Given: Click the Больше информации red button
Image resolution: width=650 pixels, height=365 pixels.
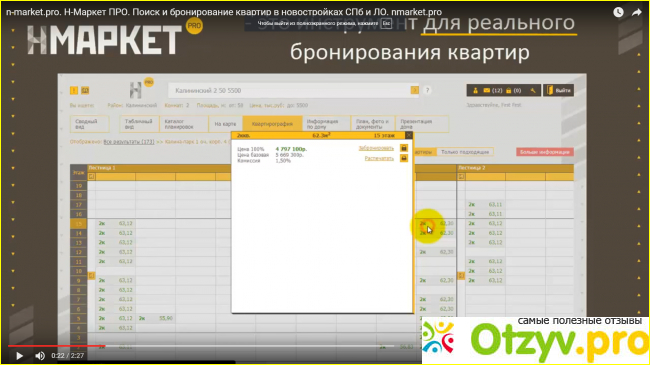Looking at the screenshot, I should (x=545, y=152).
